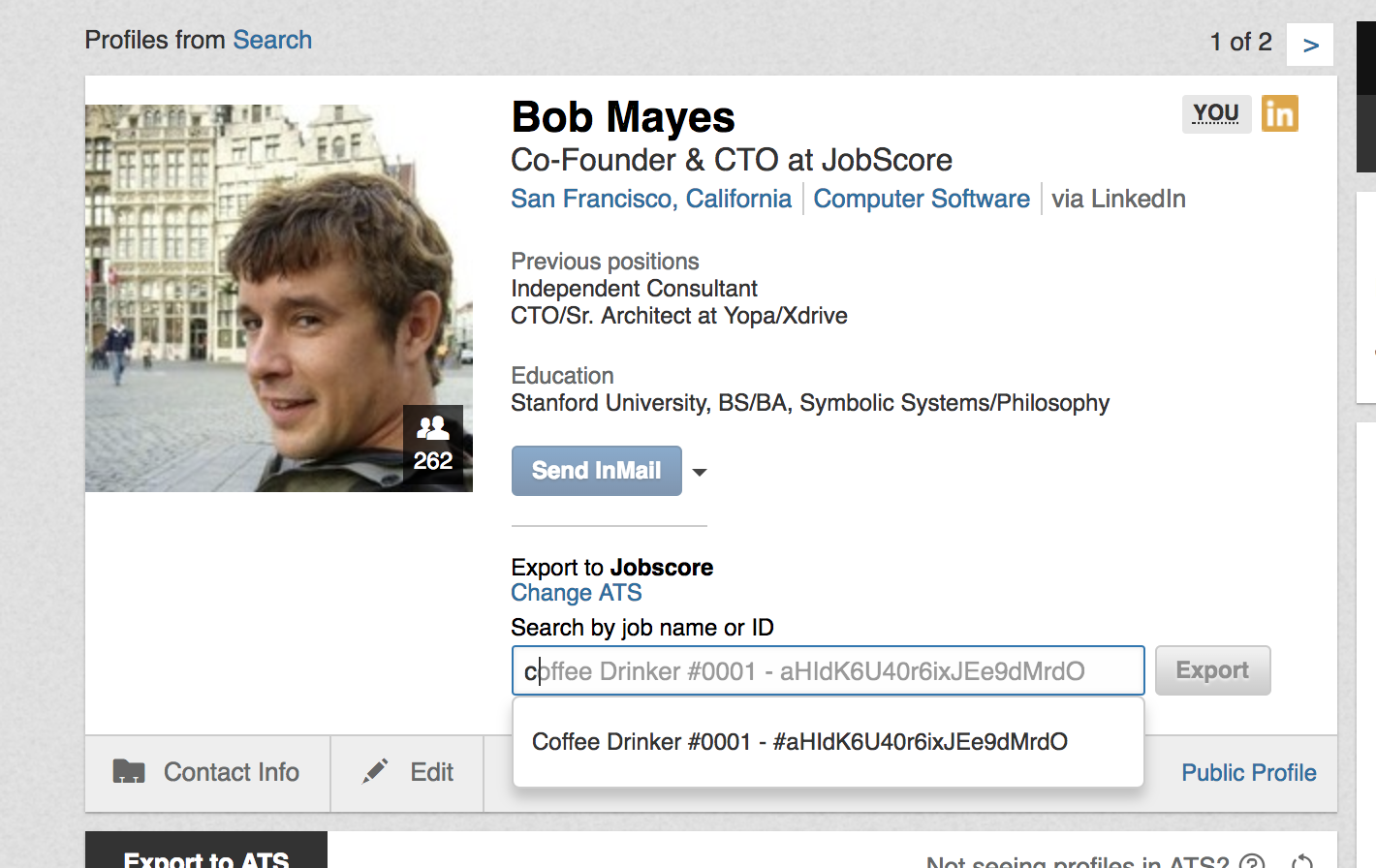The height and width of the screenshot is (868, 1376).
Task: Click the Bob Mayes name heading
Action: [623, 117]
